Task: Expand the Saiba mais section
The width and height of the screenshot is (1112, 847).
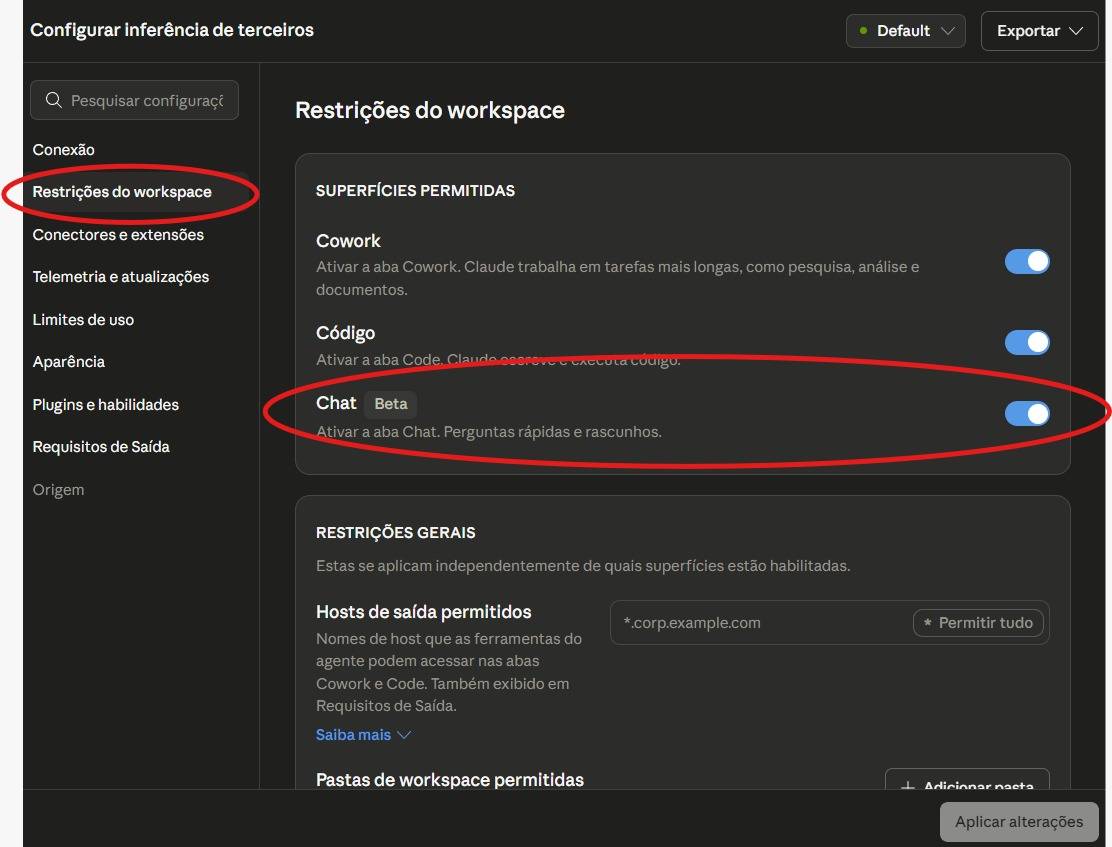Action: click(363, 735)
